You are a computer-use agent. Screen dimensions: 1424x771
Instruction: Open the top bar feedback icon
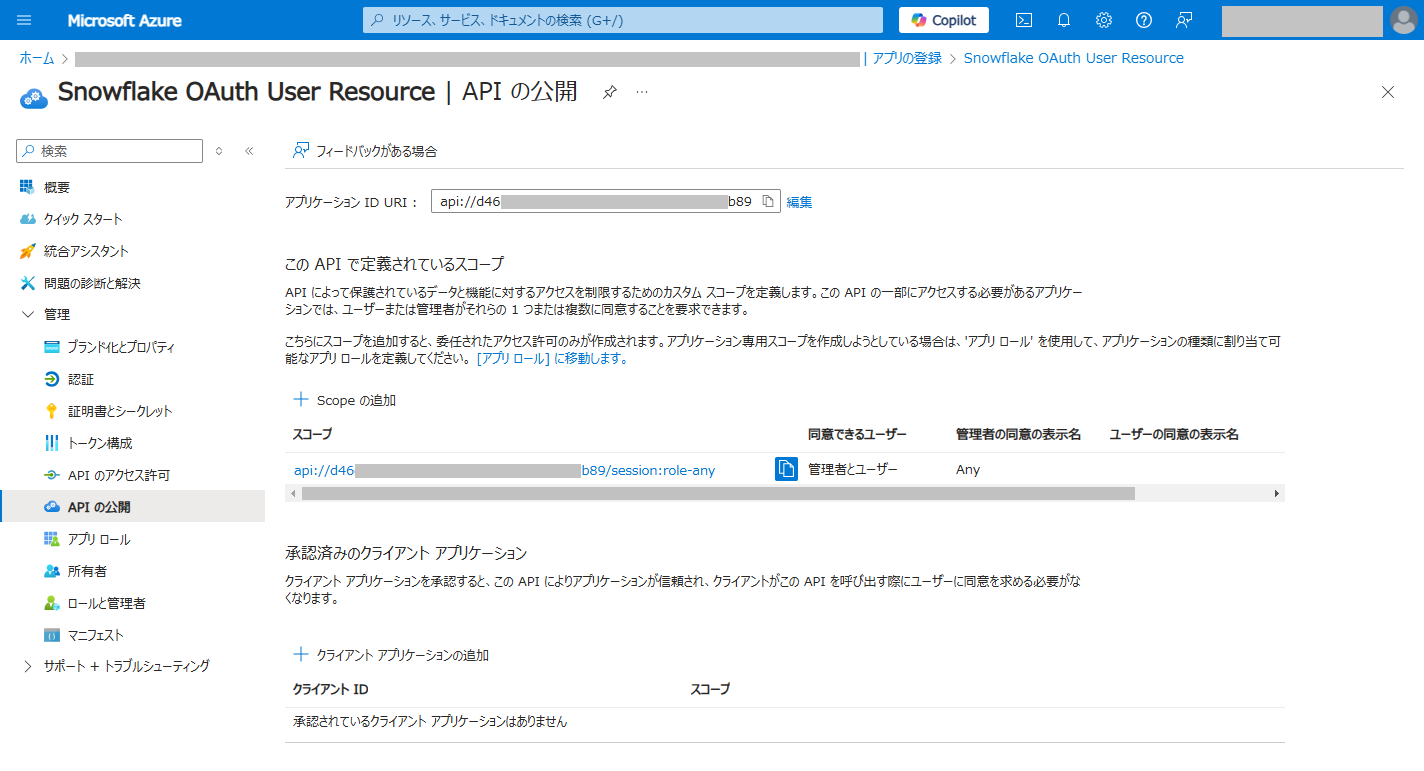[x=1184, y=20]
